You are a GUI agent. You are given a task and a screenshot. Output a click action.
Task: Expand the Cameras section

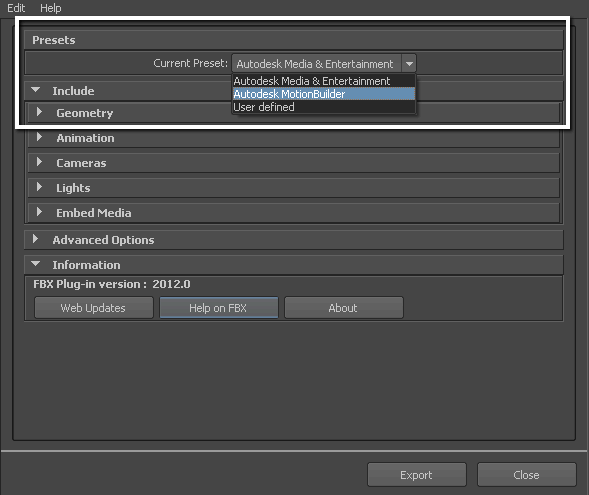pyautogui.click(x=39, y=162)
